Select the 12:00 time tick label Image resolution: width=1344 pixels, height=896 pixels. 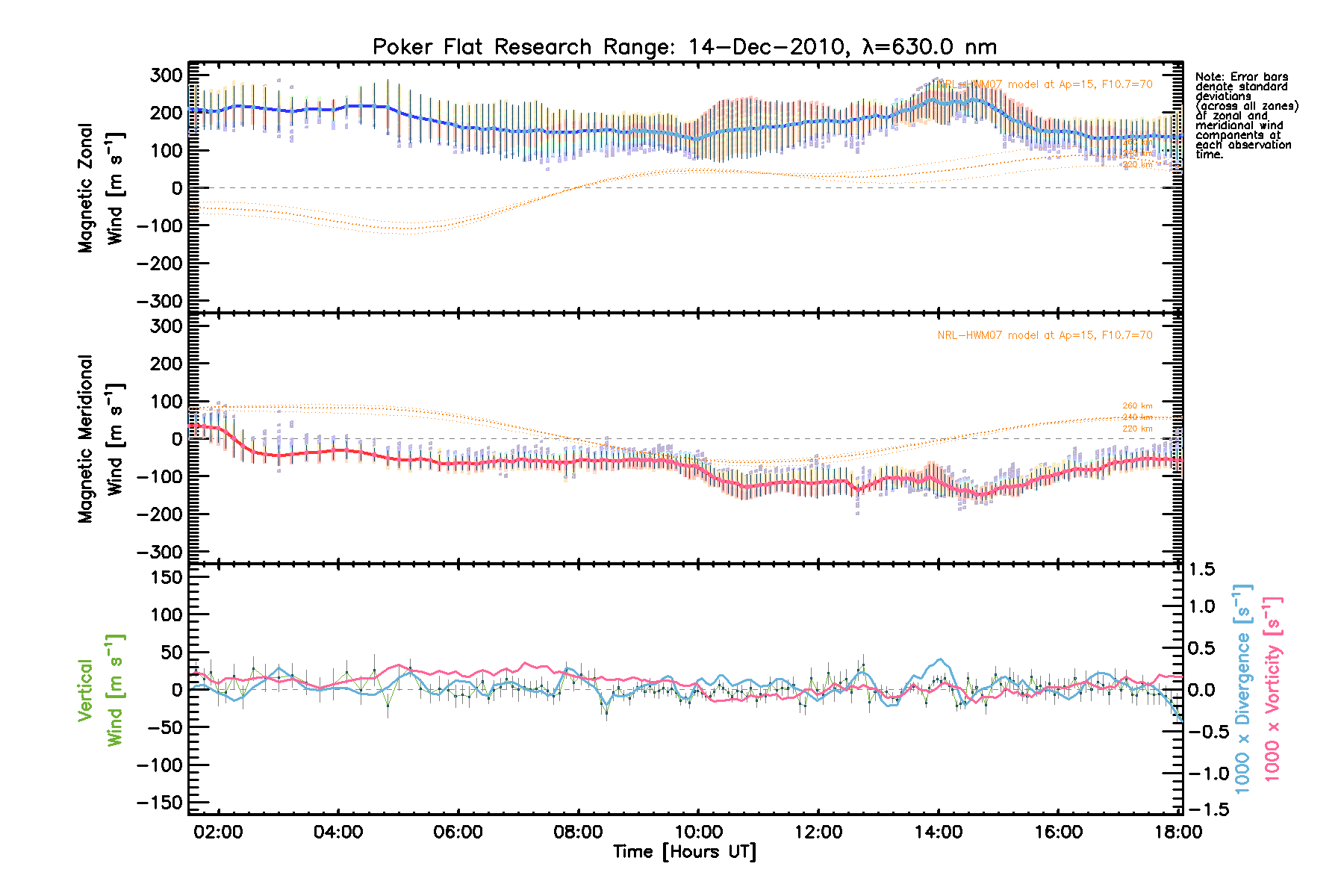(818, 832)
